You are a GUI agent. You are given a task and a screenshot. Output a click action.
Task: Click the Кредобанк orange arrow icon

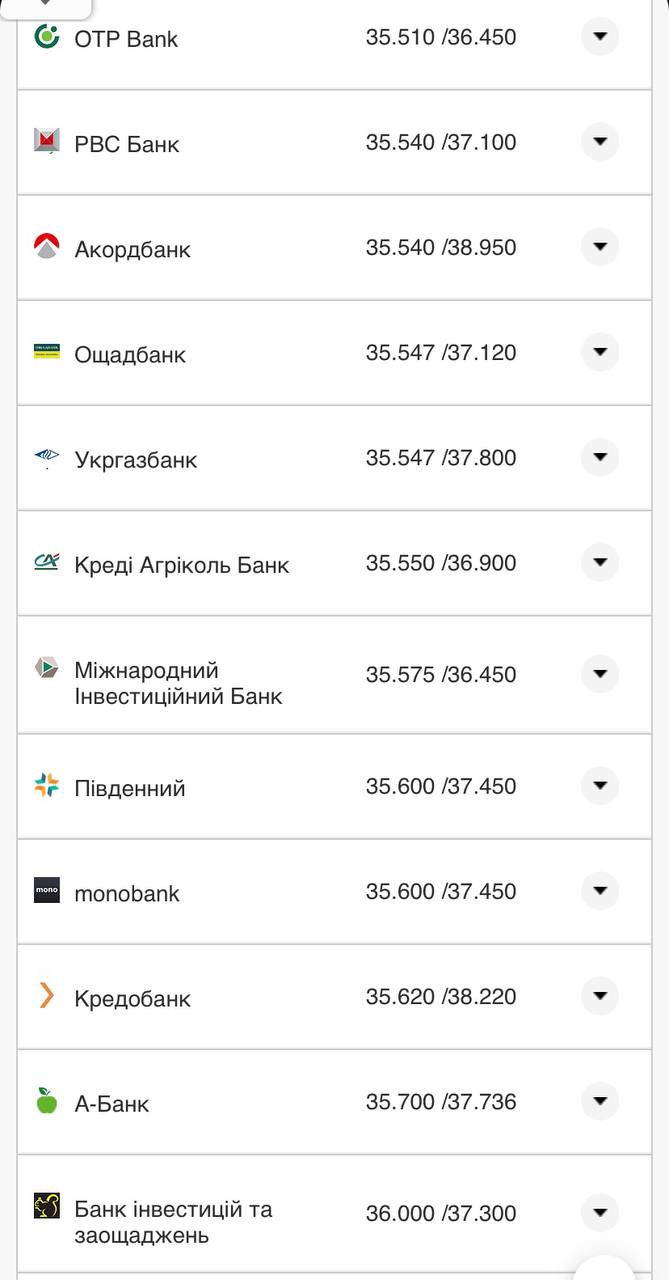point(44,996)
